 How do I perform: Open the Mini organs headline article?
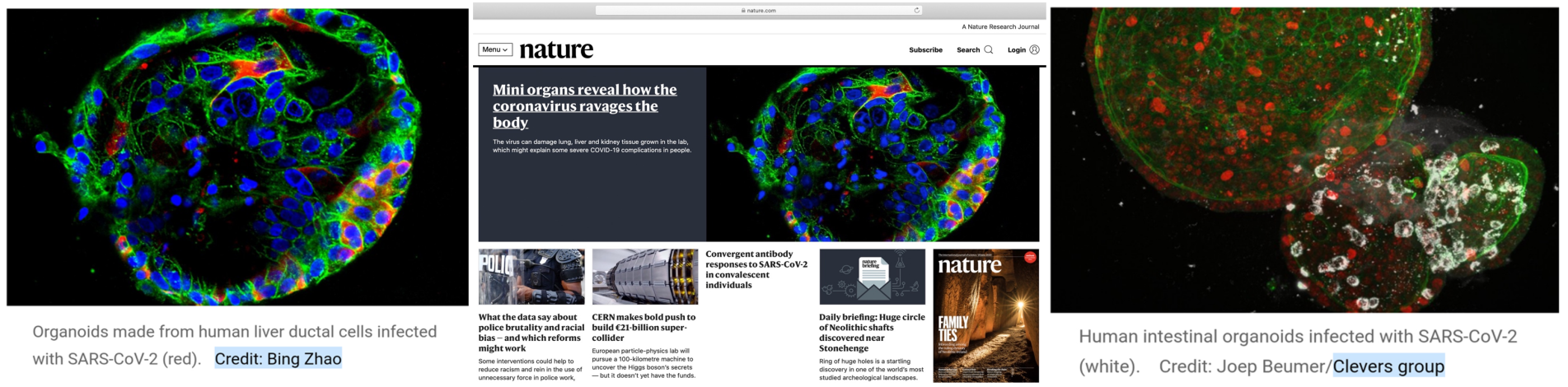click(x=584, y=106)
